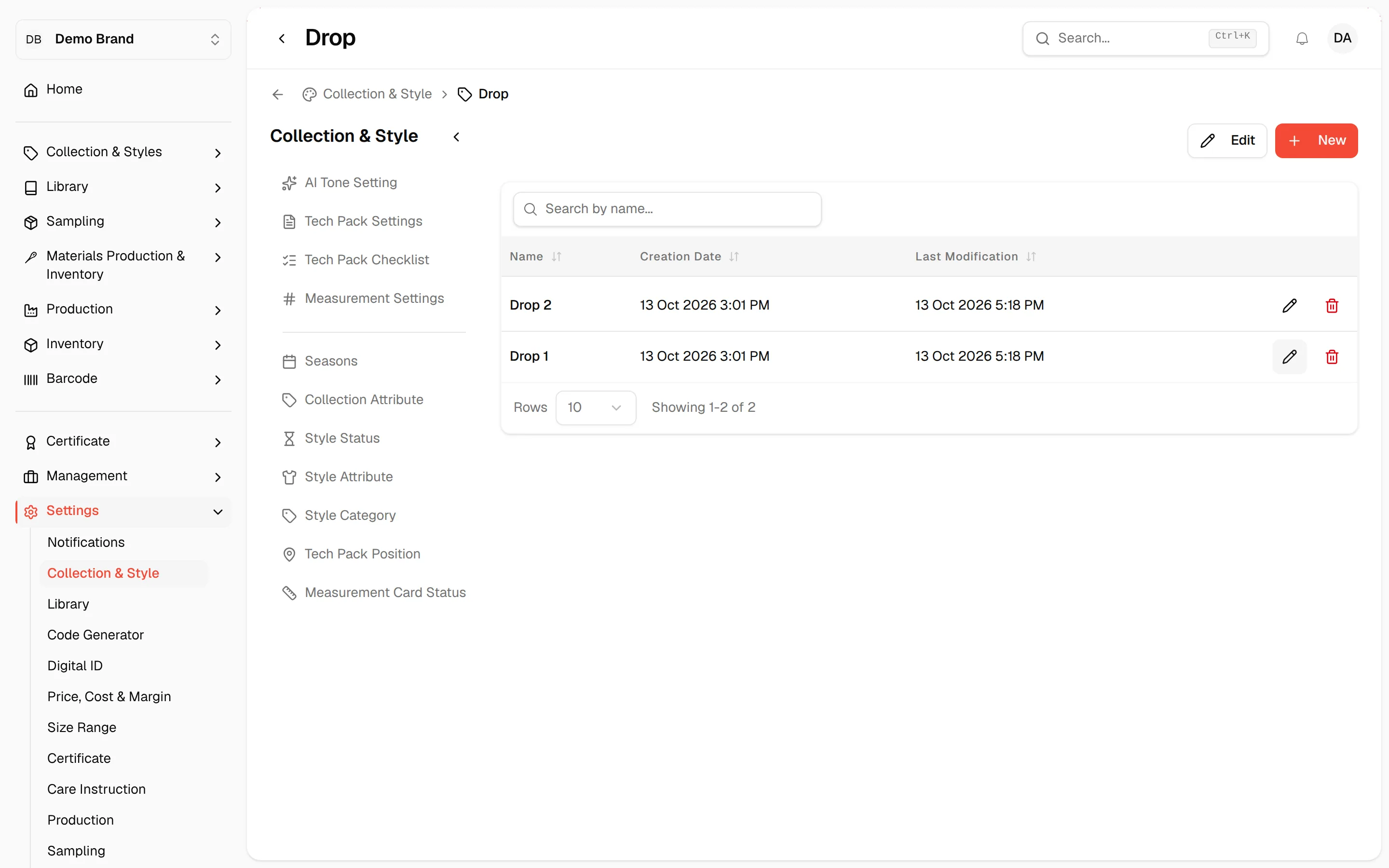Click the Tech Pack Settings document icon

[289, 222]
